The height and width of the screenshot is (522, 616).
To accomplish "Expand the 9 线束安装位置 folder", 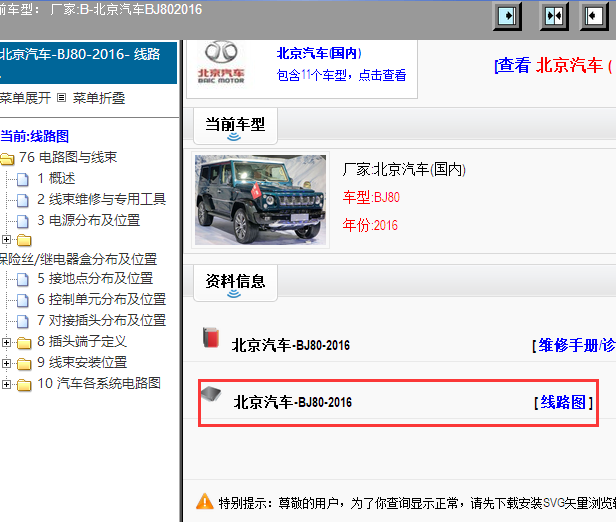I will click(6, 363).
